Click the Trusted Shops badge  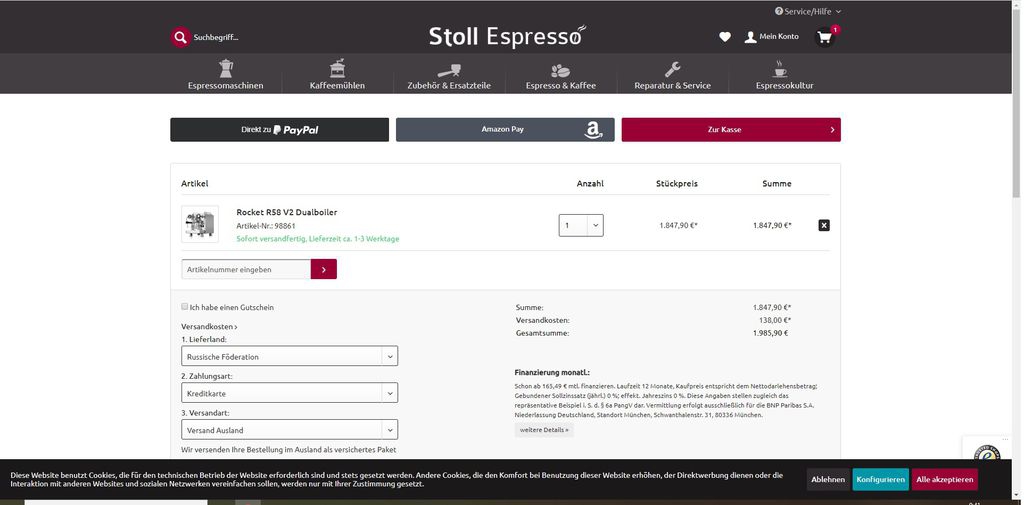pyautogui.click(x=988, y=453)
